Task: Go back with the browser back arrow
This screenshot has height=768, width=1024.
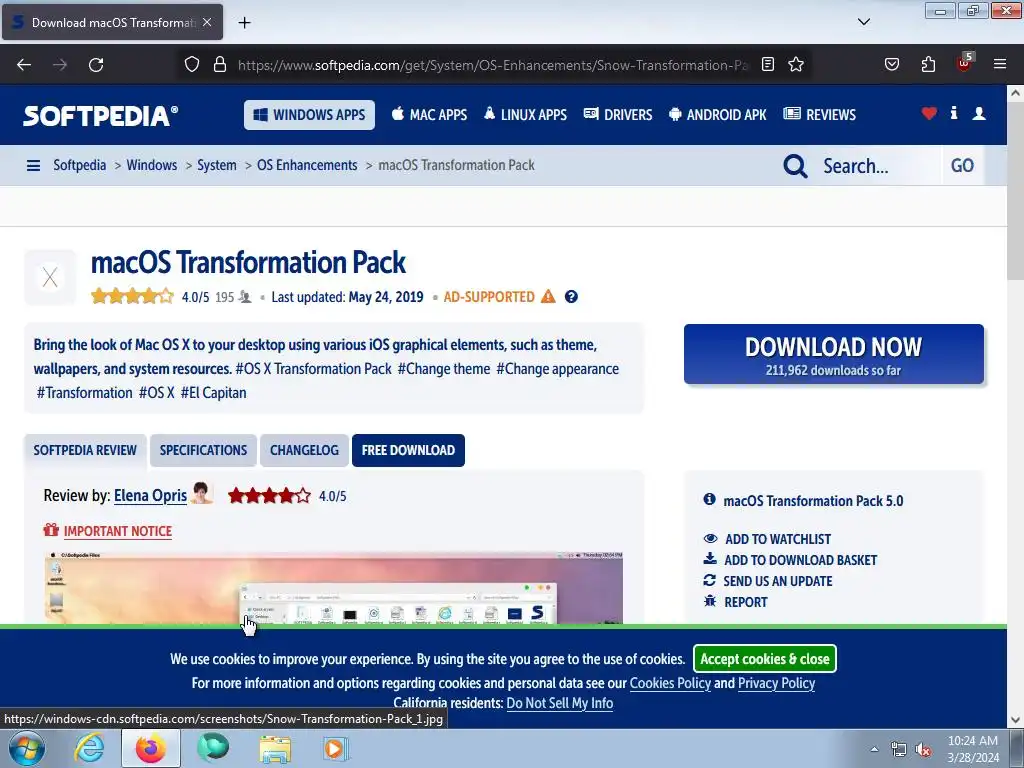Action: [x=24, y=65]
